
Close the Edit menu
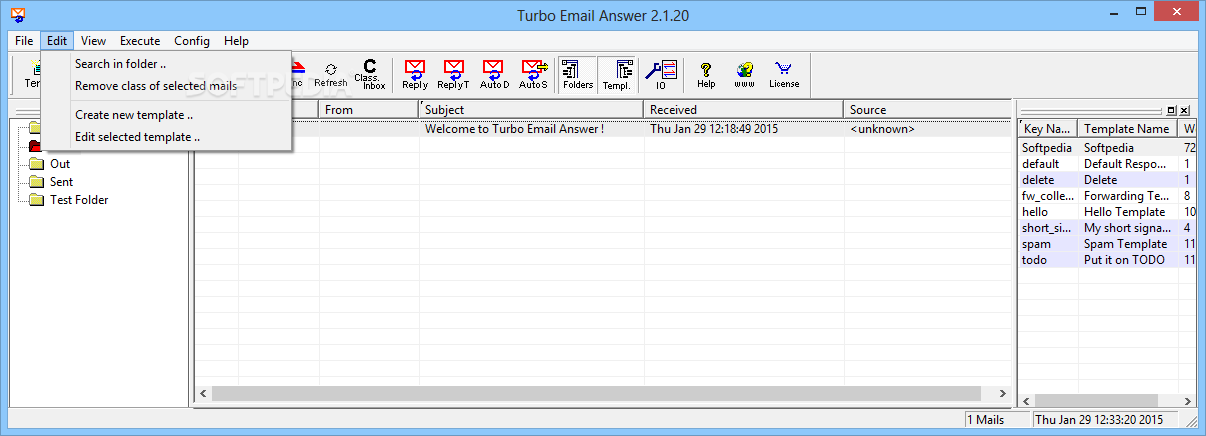coord(57,41)
